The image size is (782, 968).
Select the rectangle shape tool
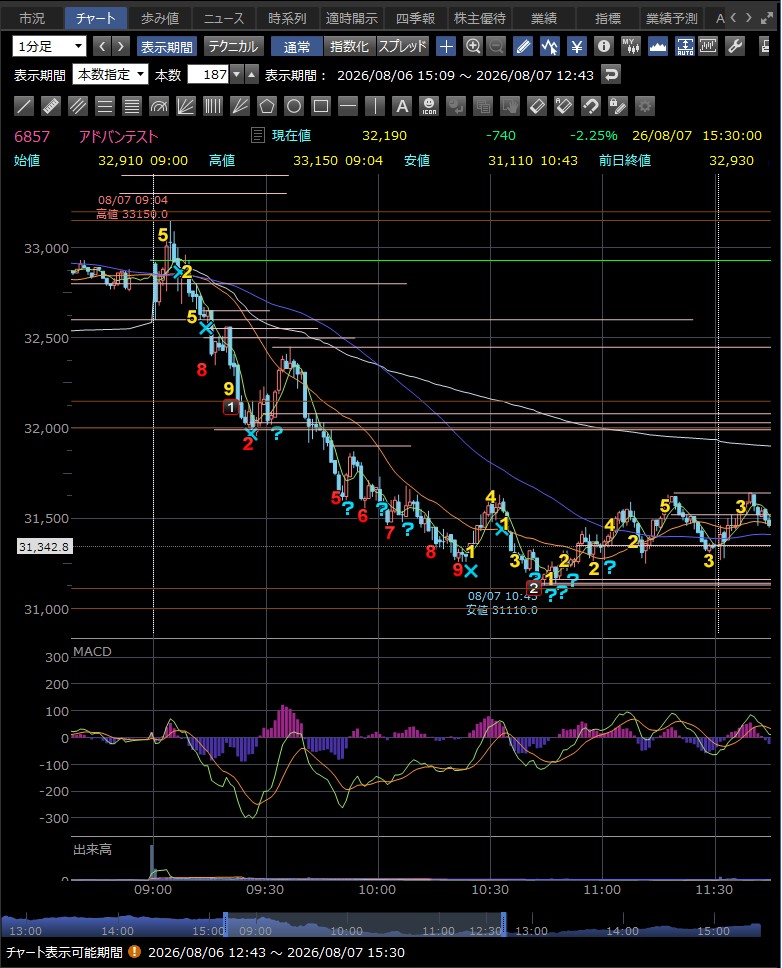tap(321, 106)
